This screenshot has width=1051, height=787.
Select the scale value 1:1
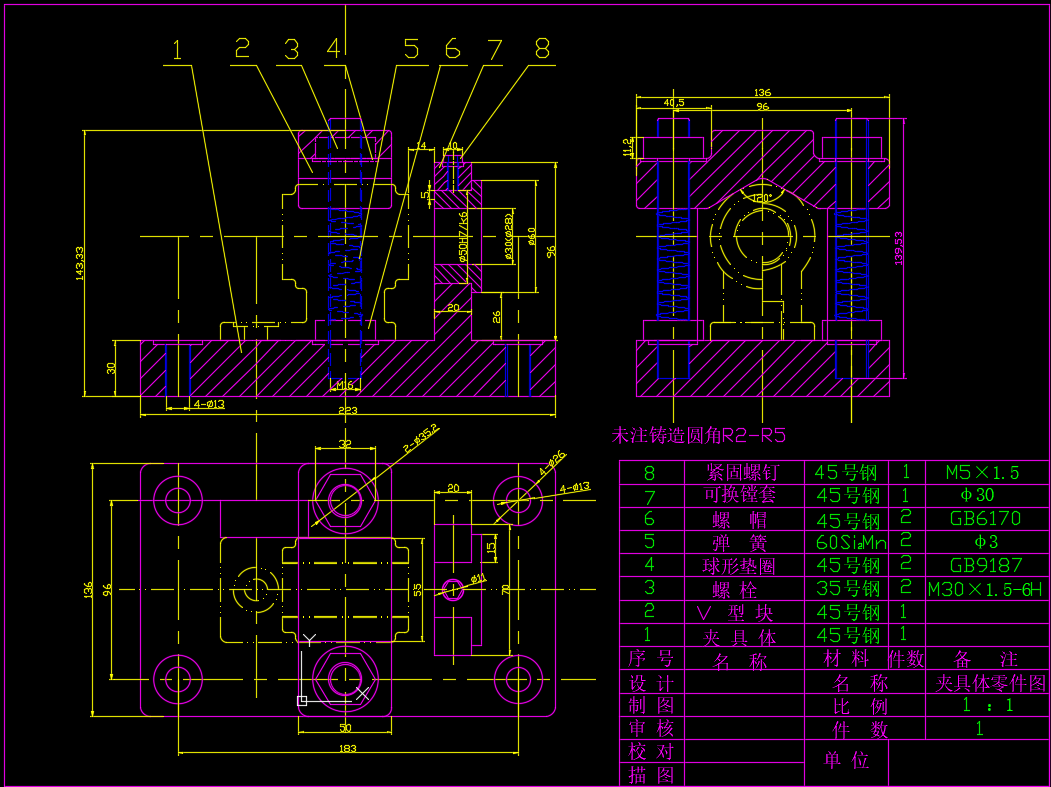(987, 705)
